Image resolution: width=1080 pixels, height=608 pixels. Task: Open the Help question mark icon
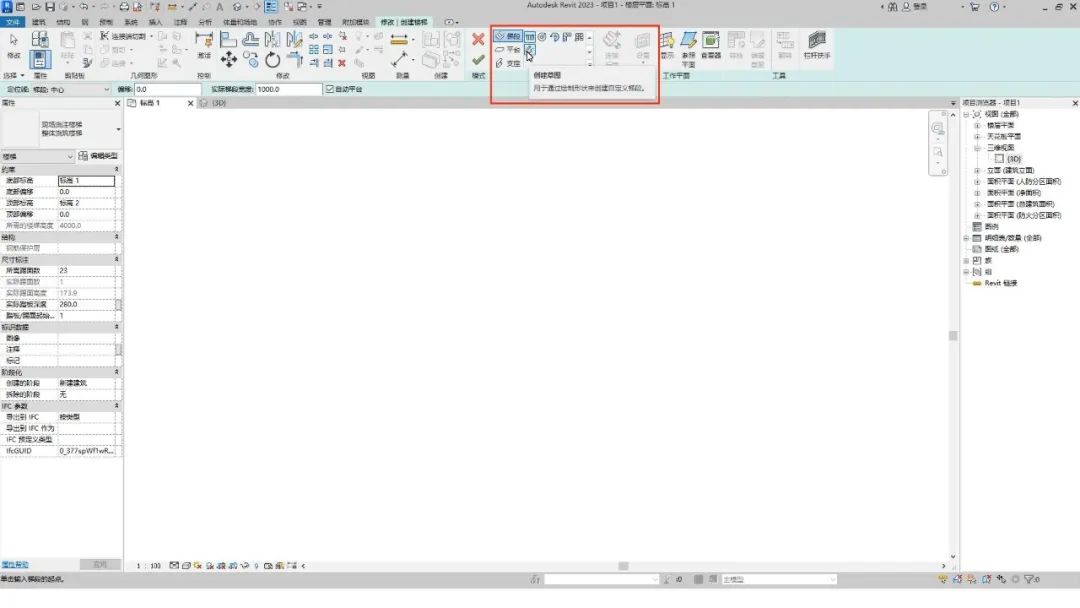tap(994, 7)
